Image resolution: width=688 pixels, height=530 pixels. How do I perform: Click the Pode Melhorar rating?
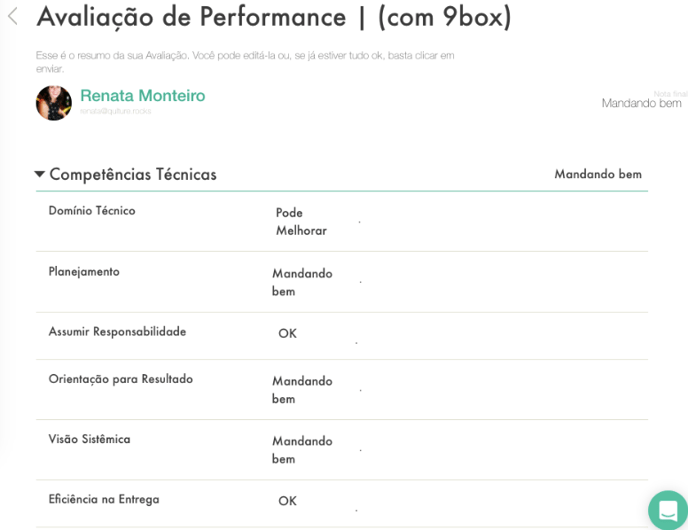[x=301, y=221]
